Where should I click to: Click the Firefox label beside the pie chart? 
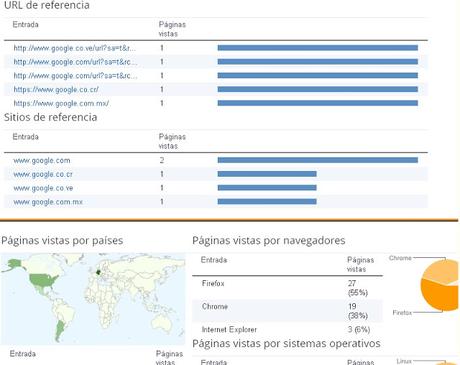[x=402, y=313]
